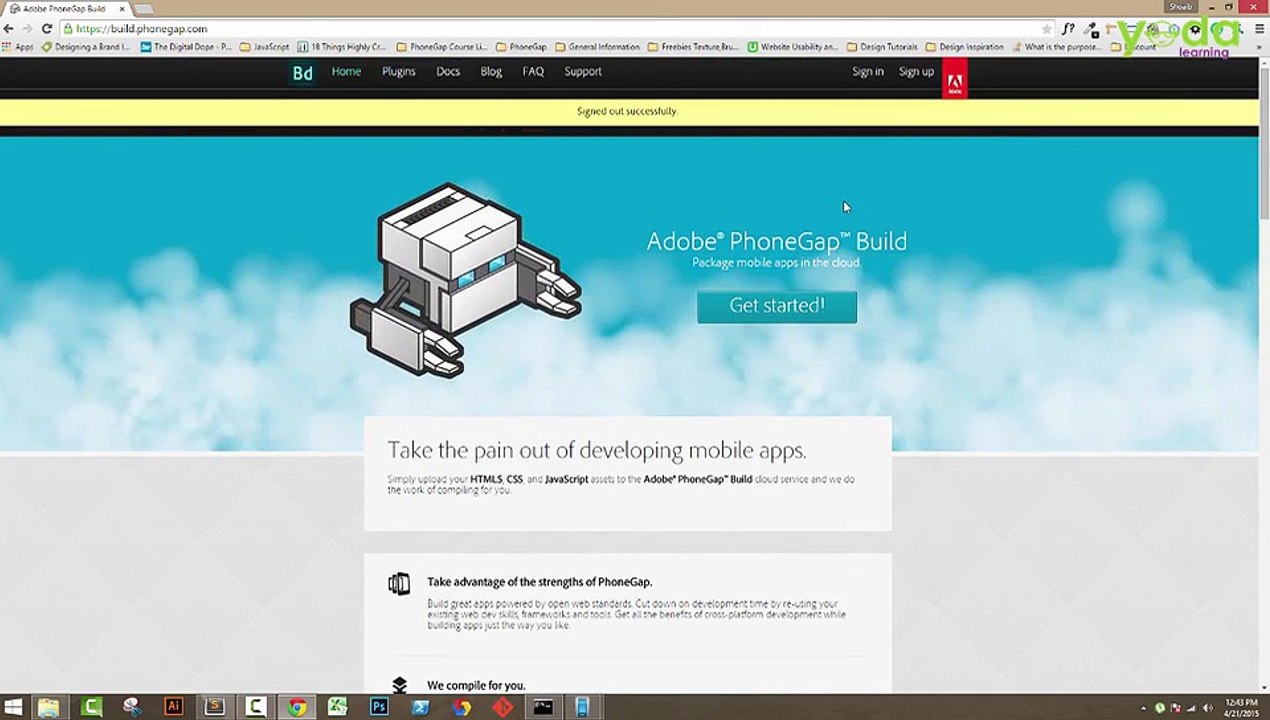
Task: Select the Adobe PhoneGap Build browser tab
Action: click(66, 9)
